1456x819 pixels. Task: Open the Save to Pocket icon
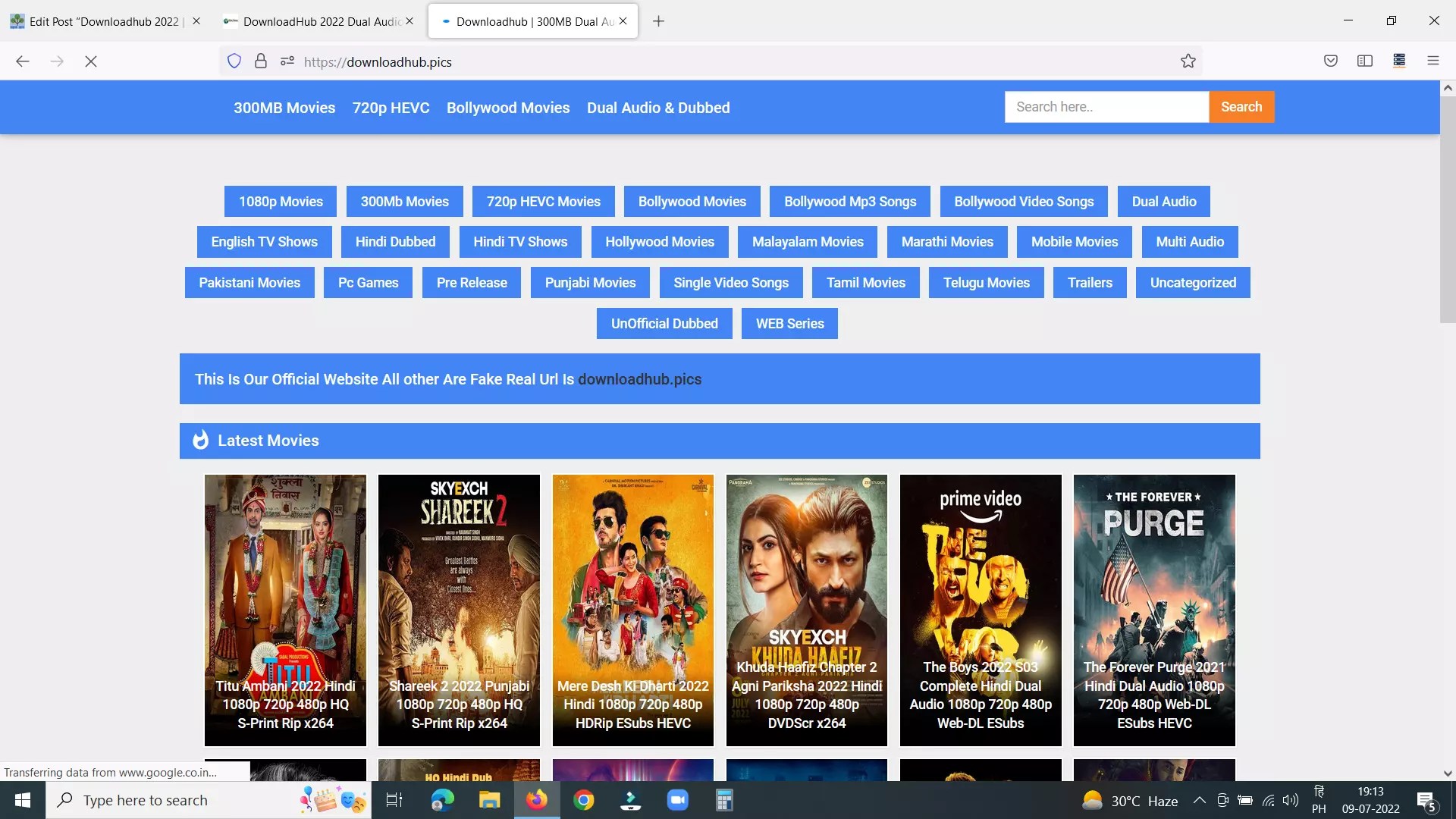point(1331,61)
